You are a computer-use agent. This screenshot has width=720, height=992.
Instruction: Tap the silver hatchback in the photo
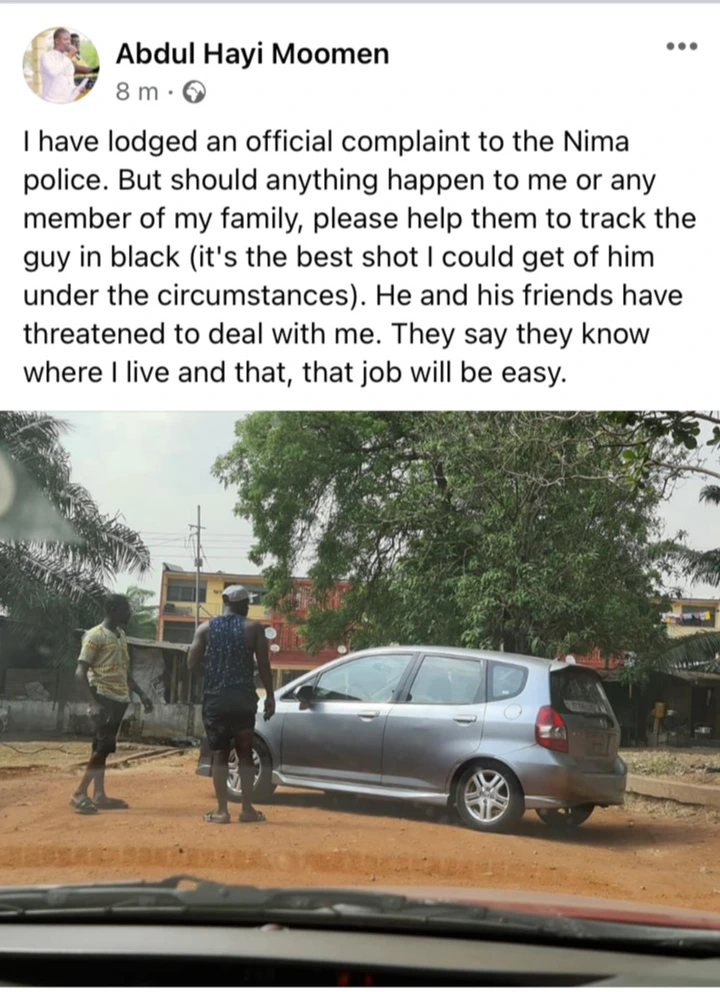428,736
